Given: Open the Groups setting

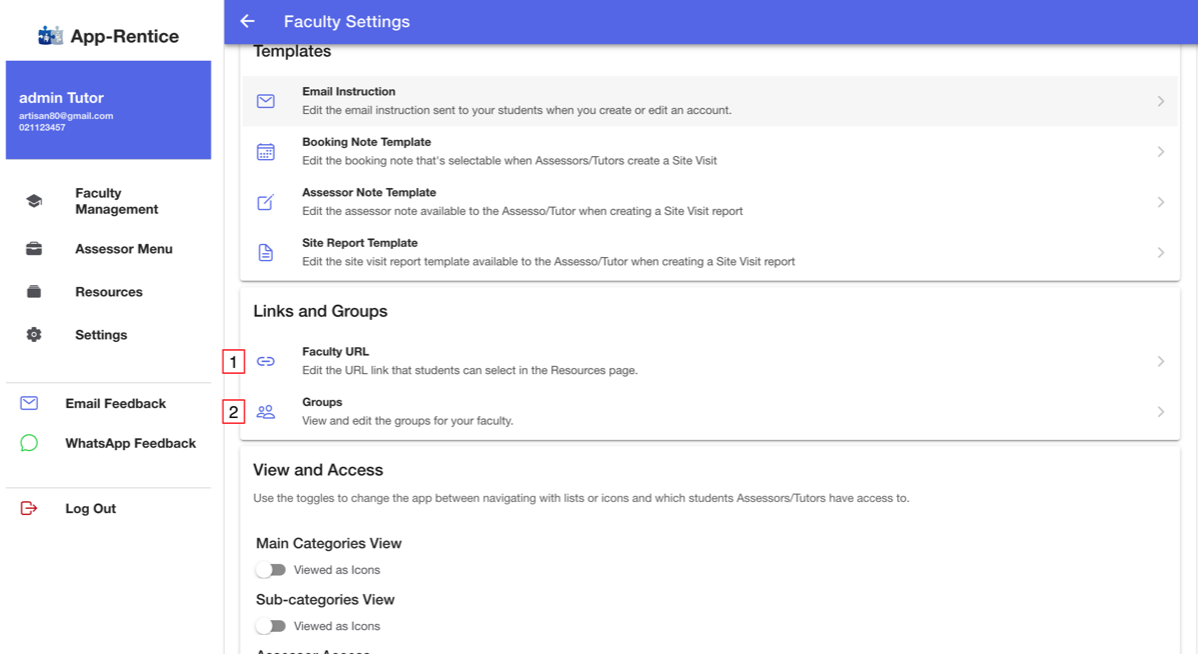Looking at the screenshot, I should pyautogui.click(x=710, y=412).
